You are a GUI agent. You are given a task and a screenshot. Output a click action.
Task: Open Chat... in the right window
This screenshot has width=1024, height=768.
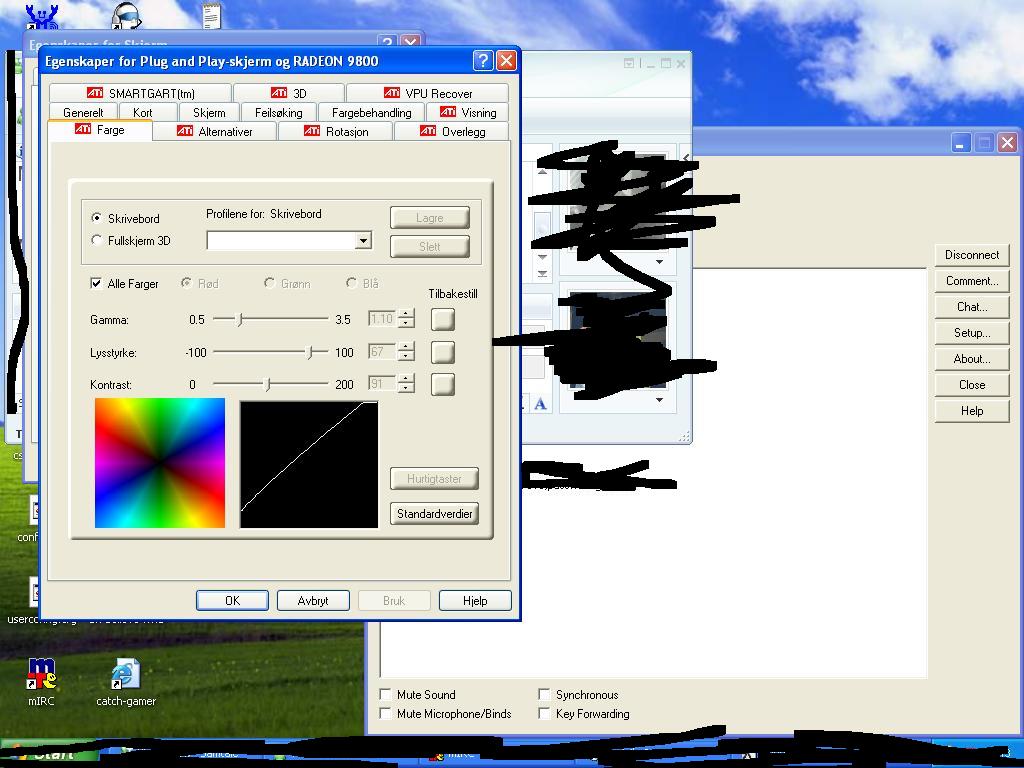click(972, 307)
